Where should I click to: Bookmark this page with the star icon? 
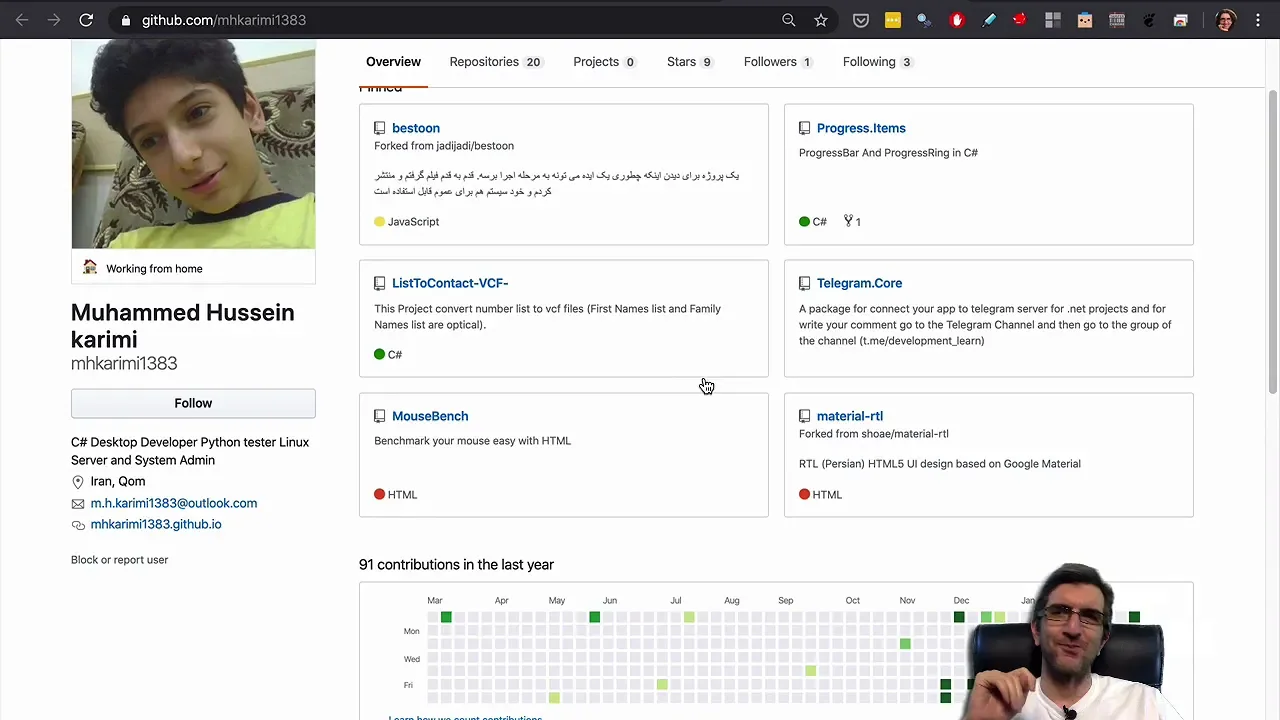821,20
